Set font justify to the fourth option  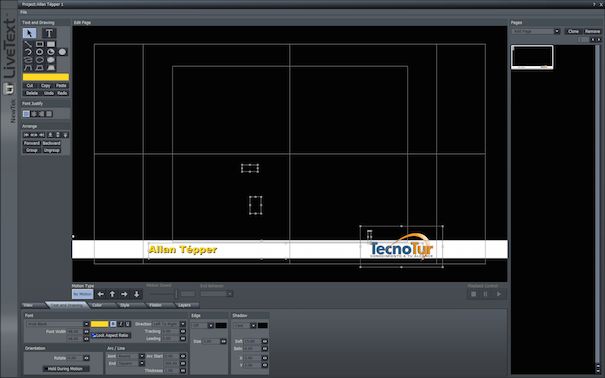(49, 114)
